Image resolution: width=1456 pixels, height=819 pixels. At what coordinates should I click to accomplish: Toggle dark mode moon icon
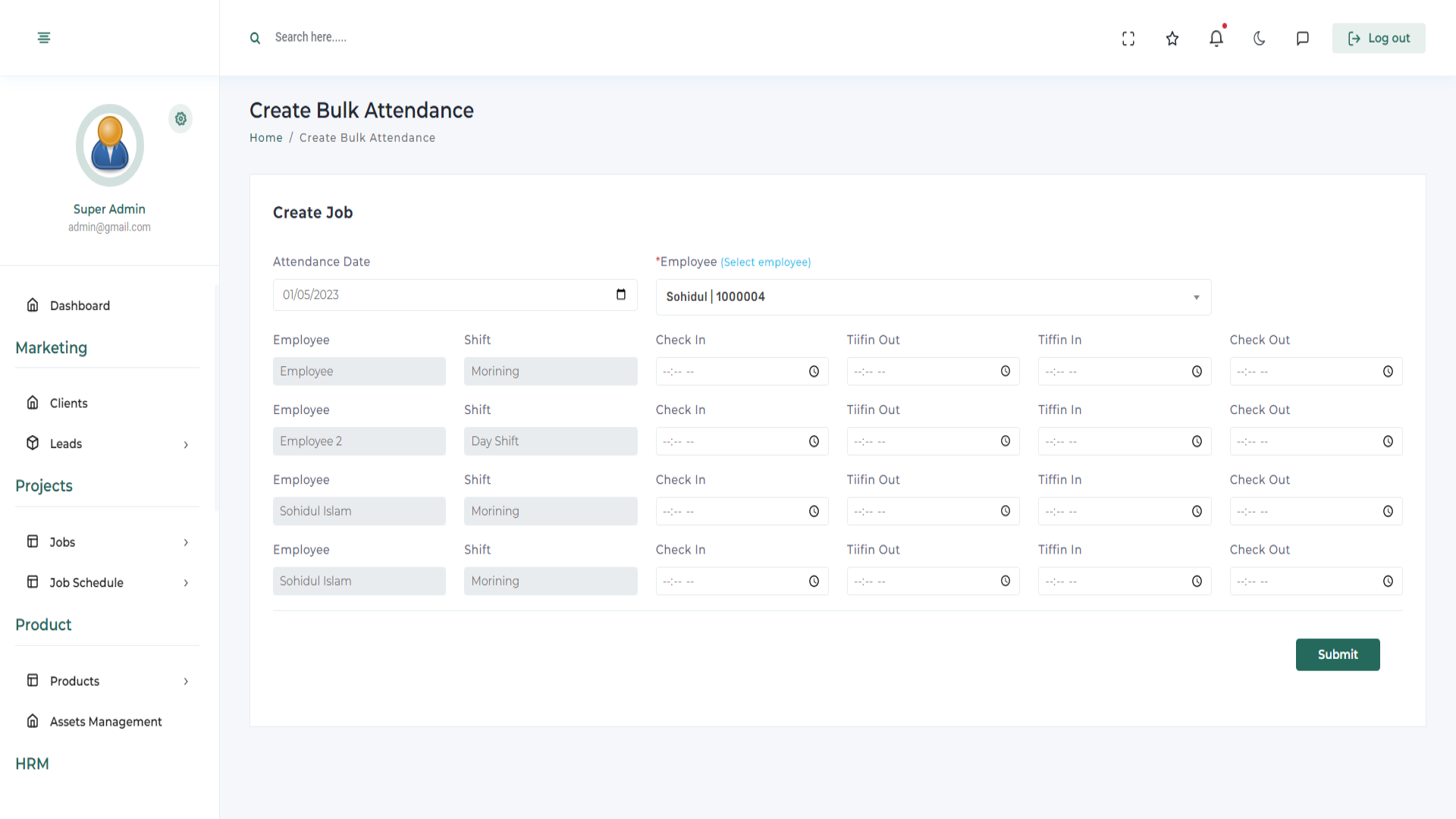pyautogui.click(x=1260, y=39)
